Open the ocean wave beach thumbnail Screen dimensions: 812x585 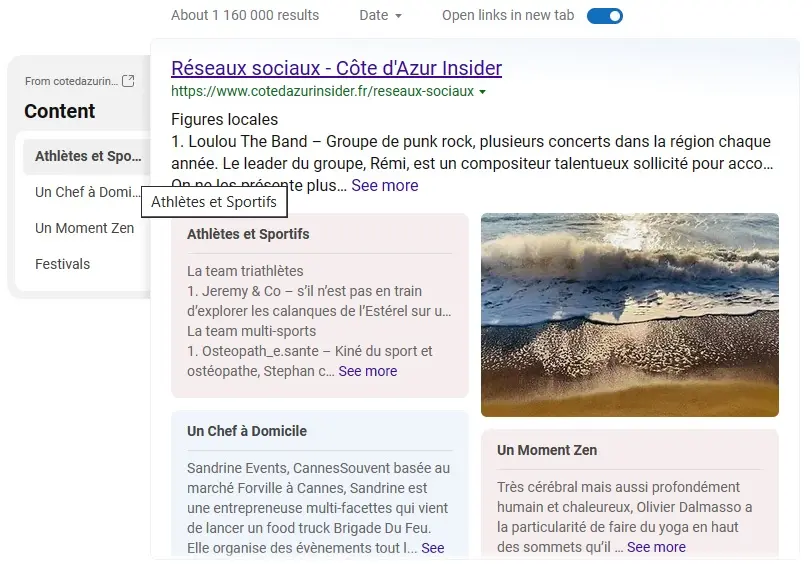coord(629,314)
